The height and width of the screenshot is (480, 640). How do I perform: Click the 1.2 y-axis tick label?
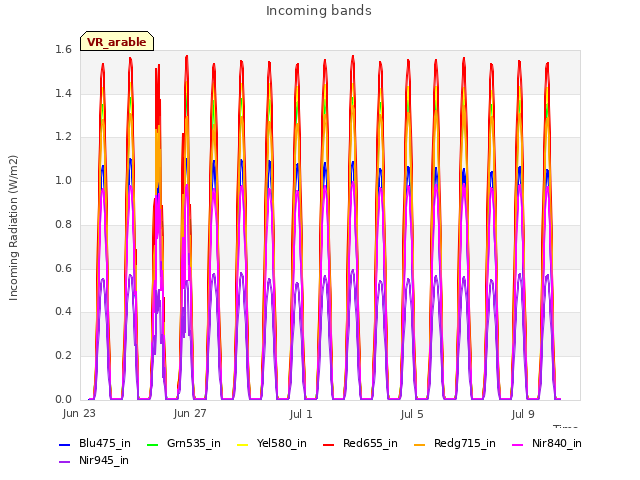(63, 137)
